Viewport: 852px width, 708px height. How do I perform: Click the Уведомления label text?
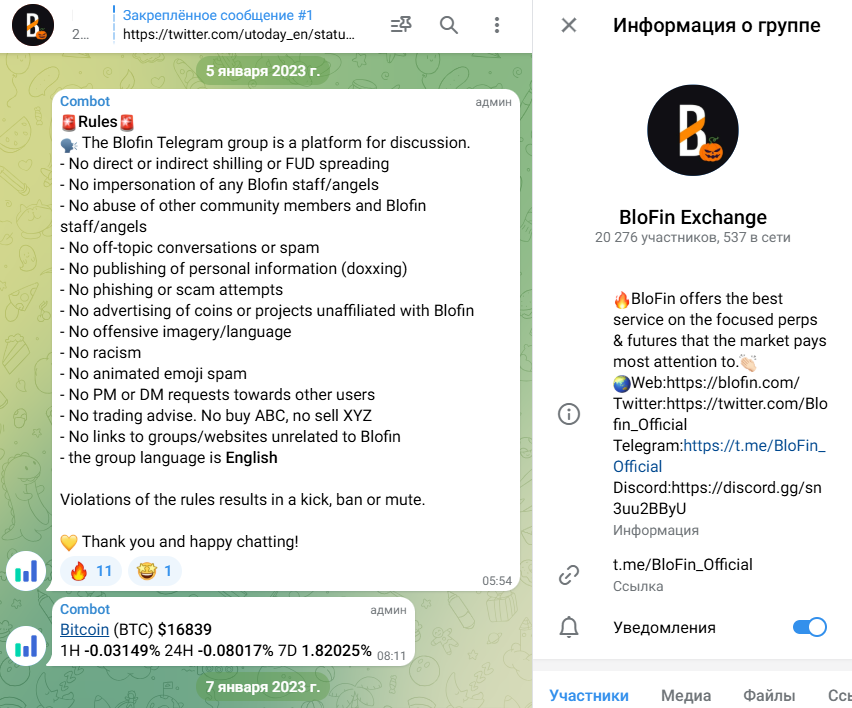[664, 627]
